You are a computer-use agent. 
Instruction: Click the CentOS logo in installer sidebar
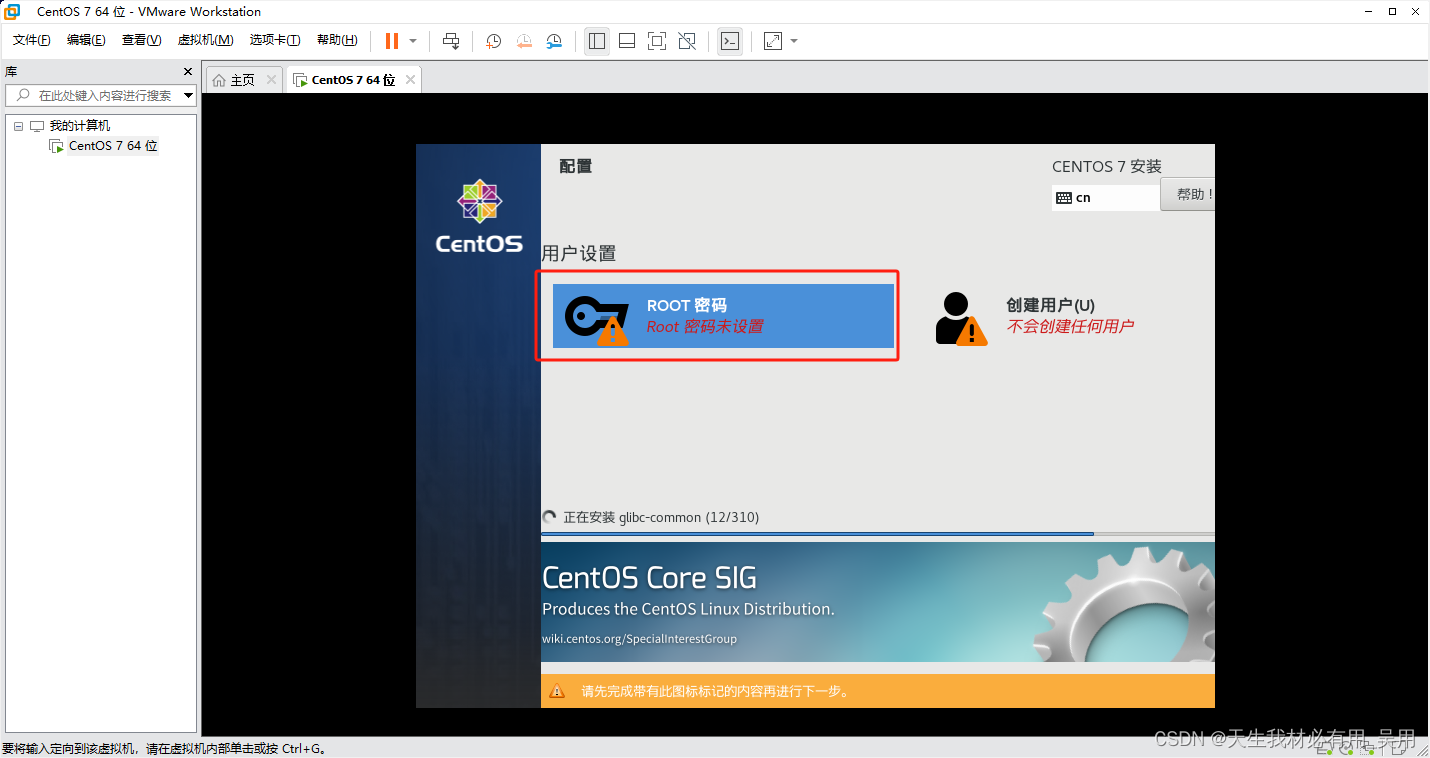(479, 216)
